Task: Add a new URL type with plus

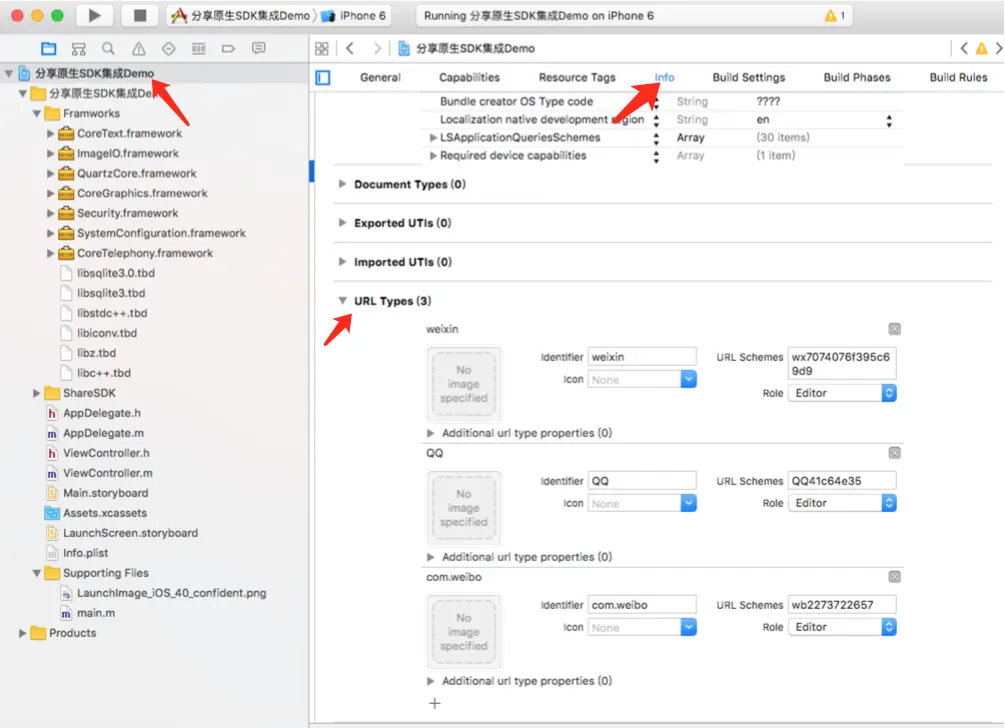Action: 435,703
